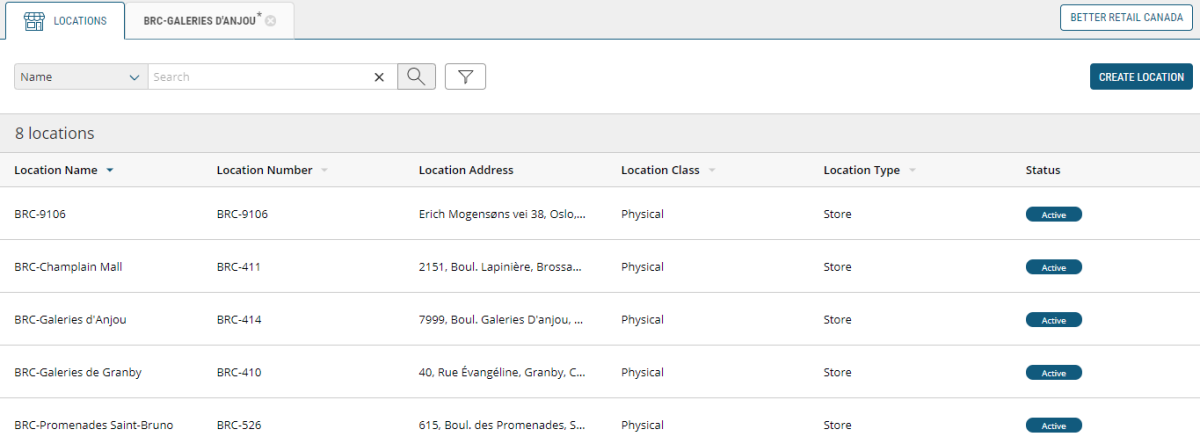
Task: Close the BRC-Galeries d'Anjou tab
Action: 271,21
